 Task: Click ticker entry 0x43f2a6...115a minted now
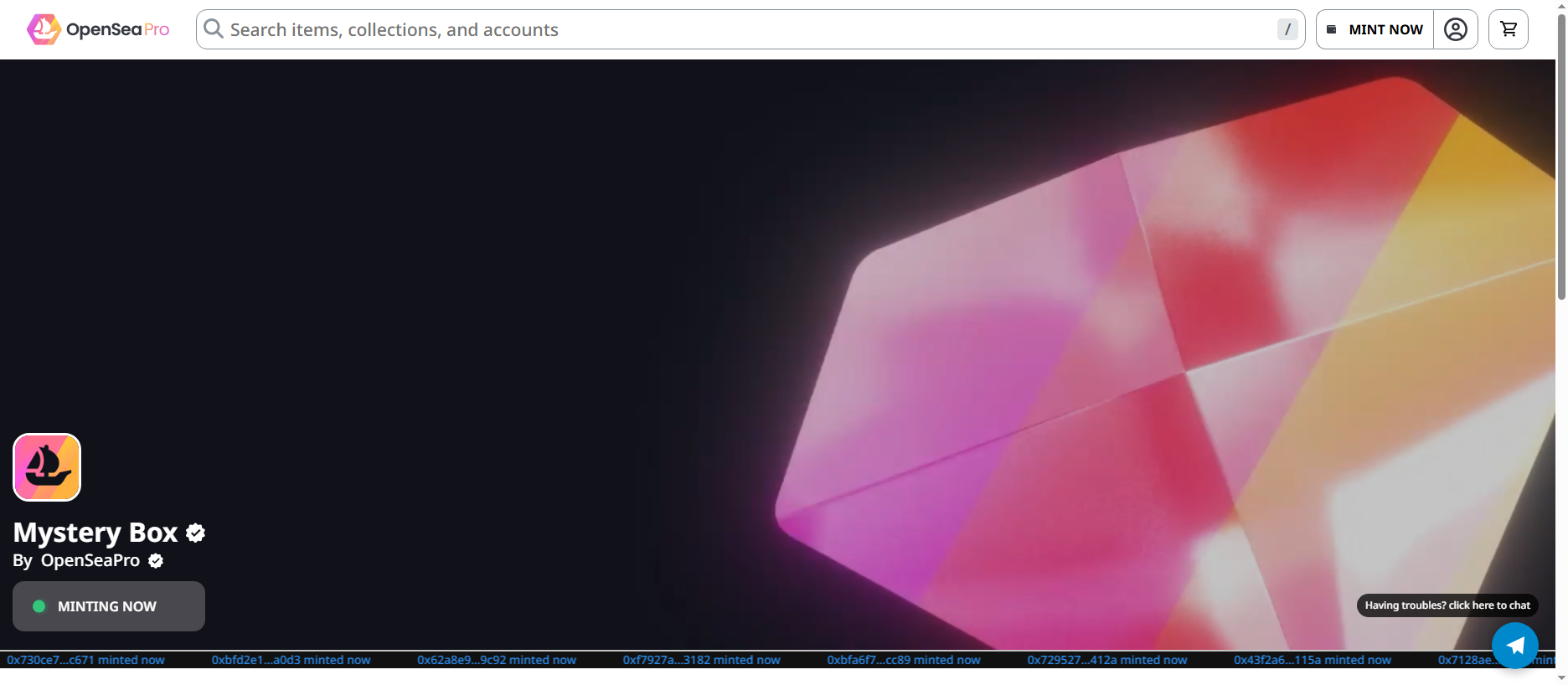pyautogui.click(x=1313, y=660)
